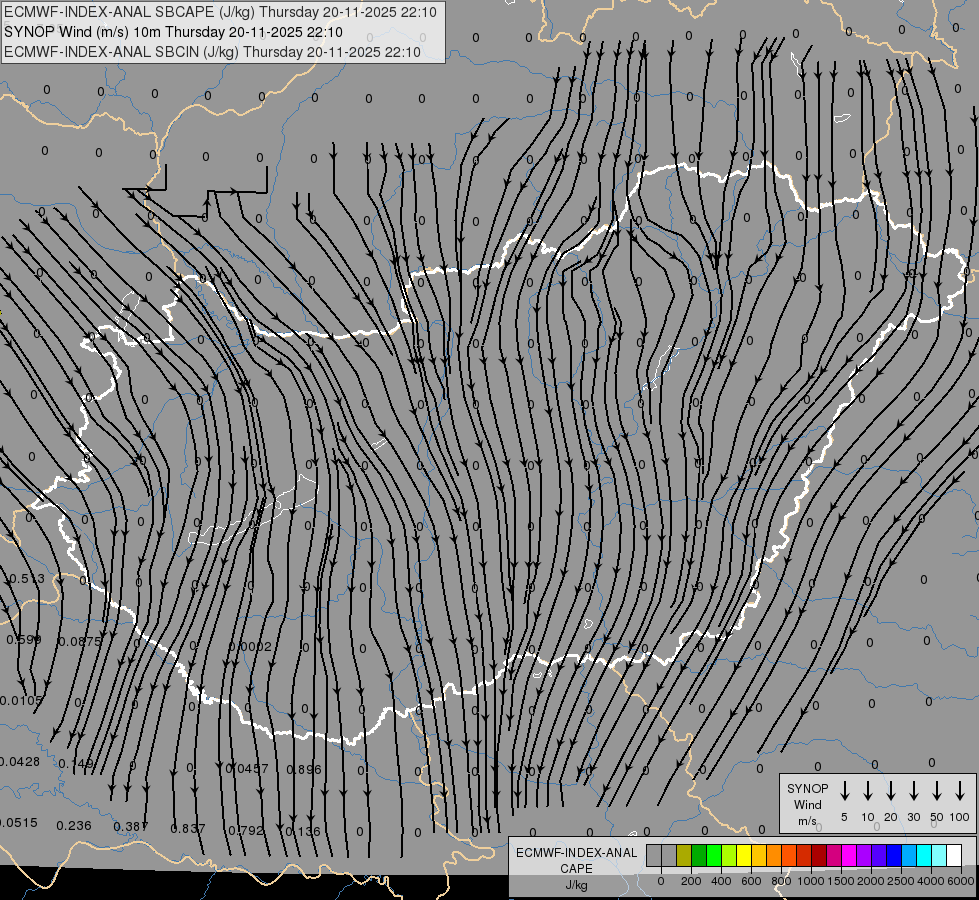Click the 0.136 value on the map
This screenshot has width=979, height=900.
303,832
